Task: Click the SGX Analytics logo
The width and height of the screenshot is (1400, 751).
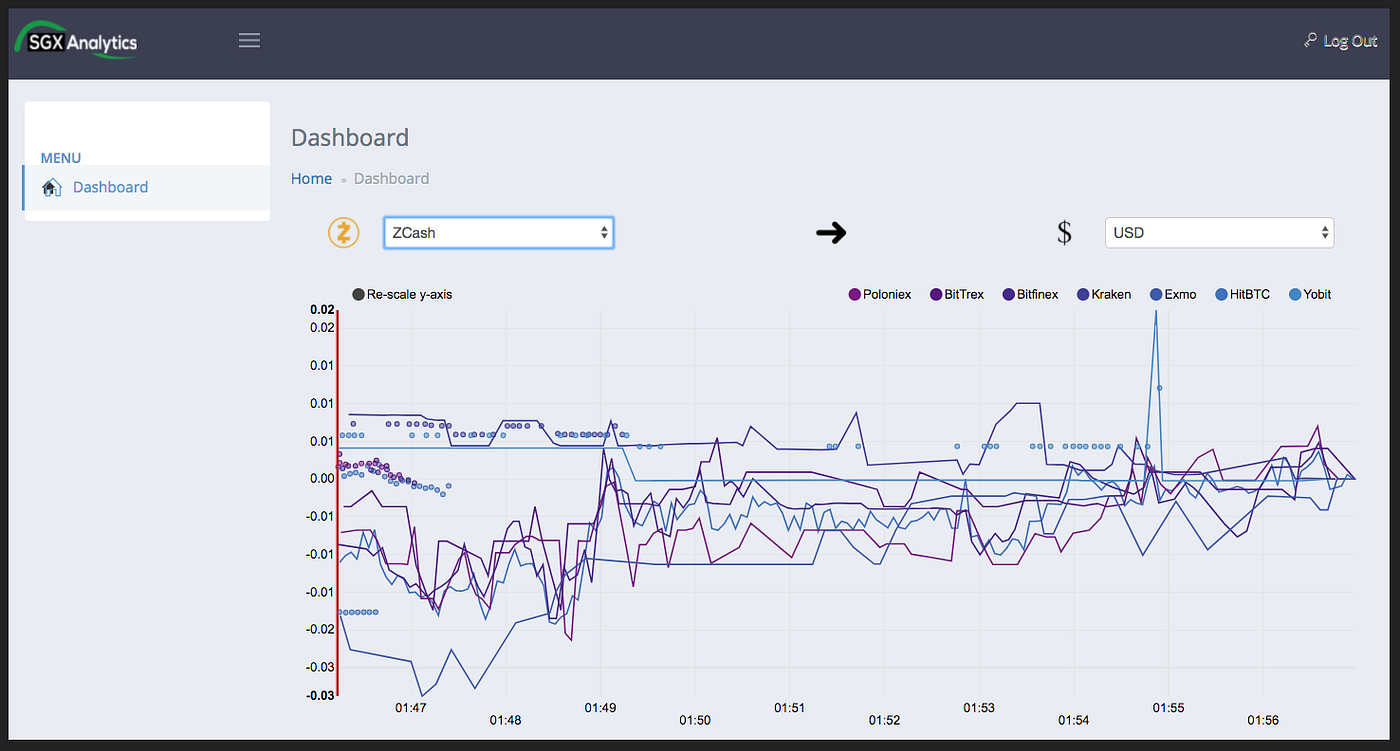Action: point(75,41)
